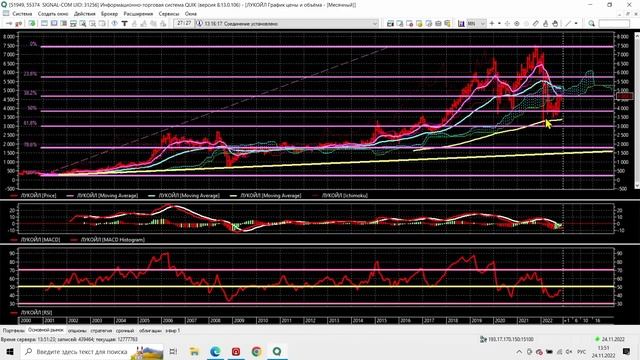Click the server address 193.17.170.150 status
Viewport: 640px width, 360px height.
coord(507,339)
